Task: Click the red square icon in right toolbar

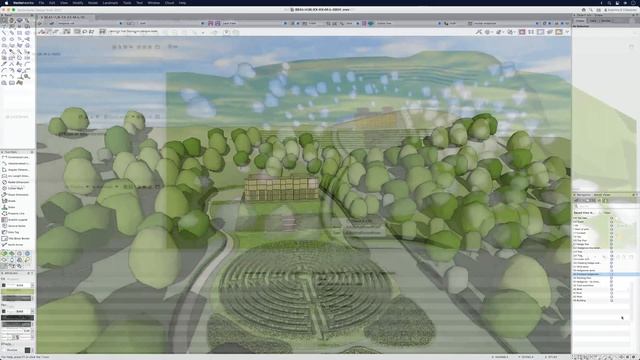Action: [522, 32]
